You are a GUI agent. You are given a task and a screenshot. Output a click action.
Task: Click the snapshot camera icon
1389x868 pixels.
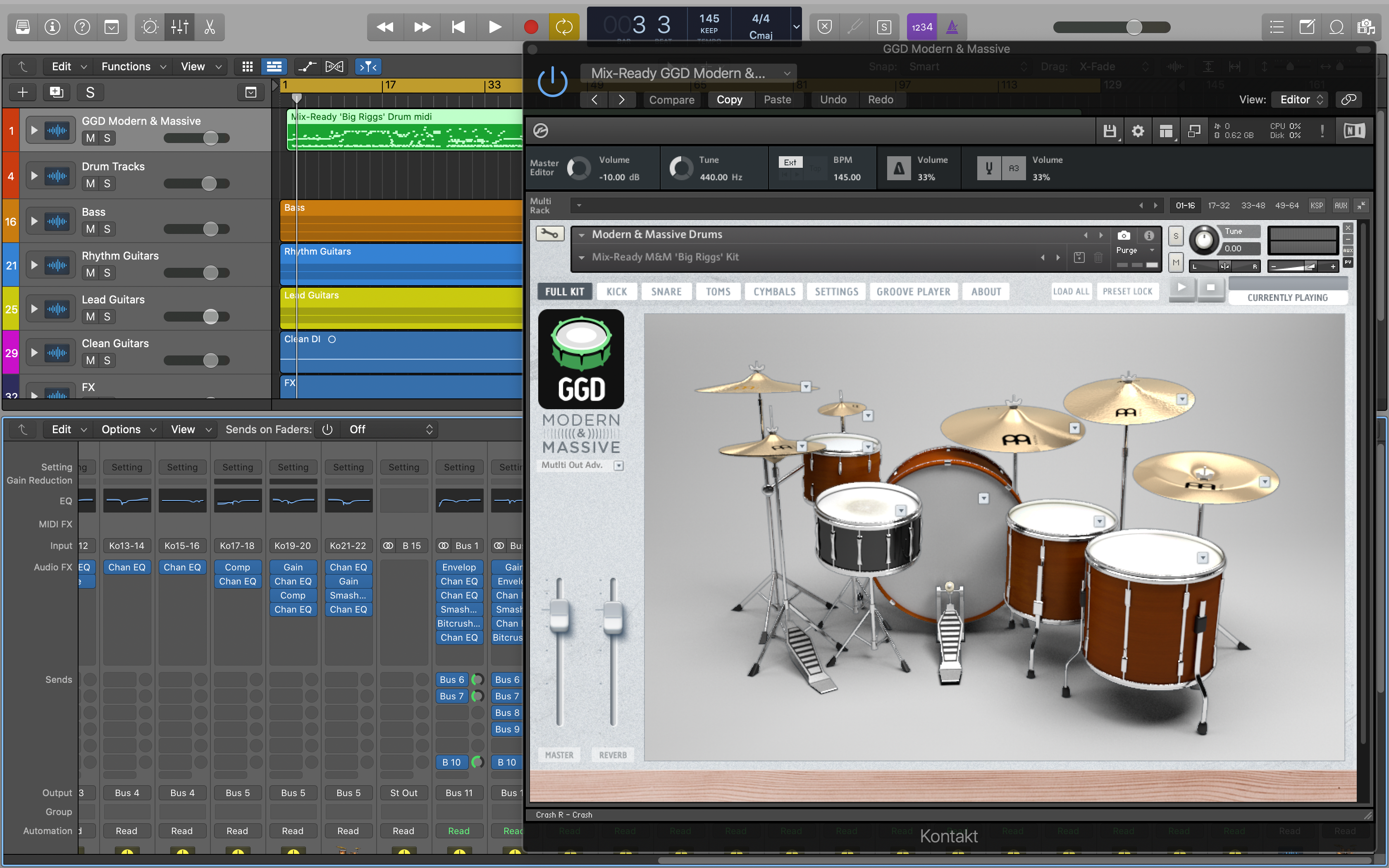[x=1124, y=235]
